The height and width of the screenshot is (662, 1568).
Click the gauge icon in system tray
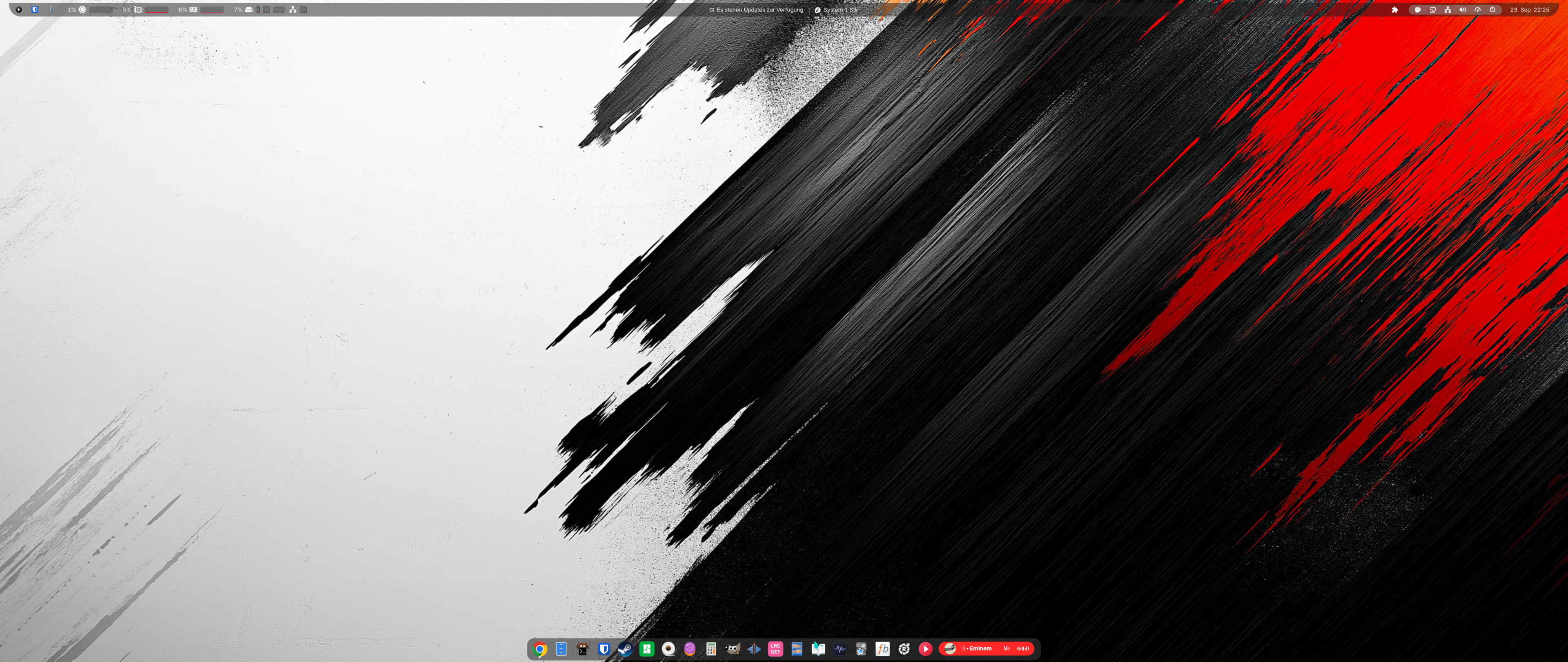click(1477, 10)
